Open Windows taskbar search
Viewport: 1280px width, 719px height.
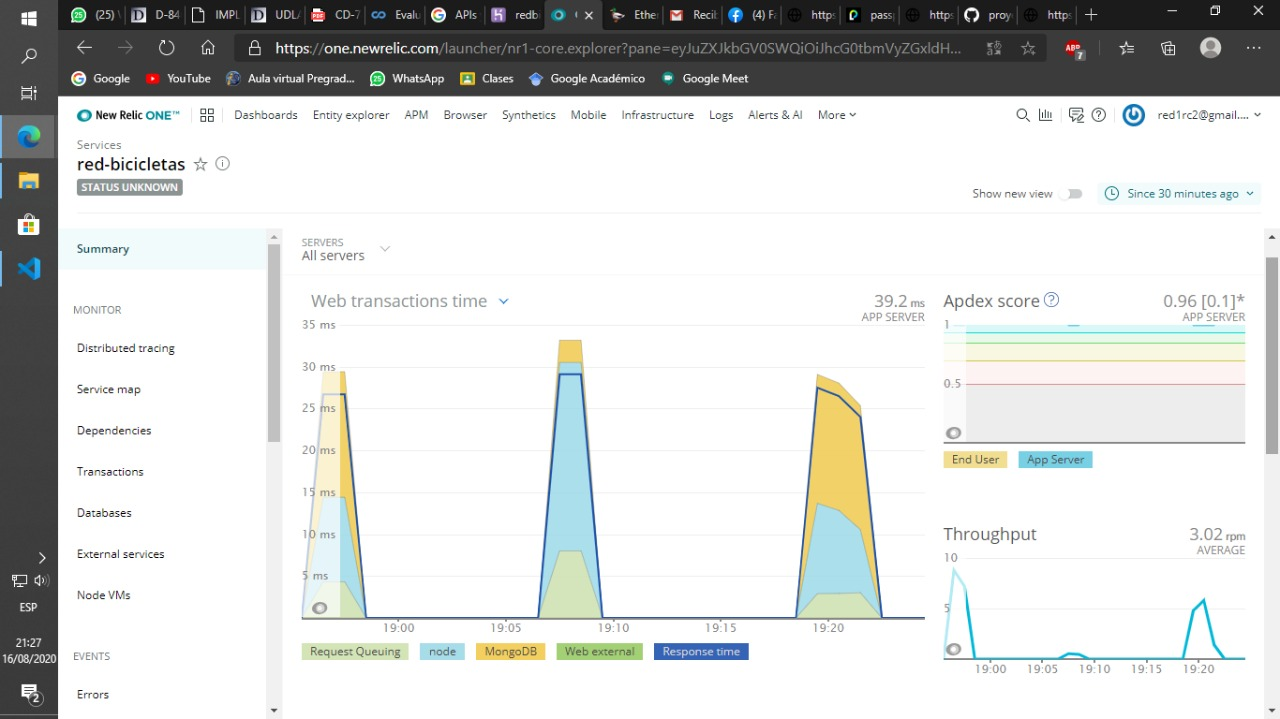coord(29,57)
